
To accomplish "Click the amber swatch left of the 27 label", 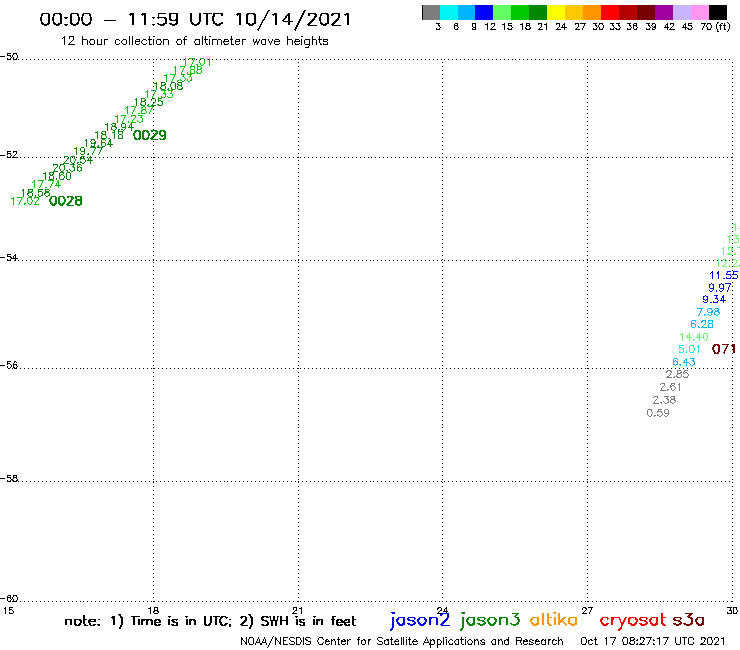I will click(x=574, y=12).
